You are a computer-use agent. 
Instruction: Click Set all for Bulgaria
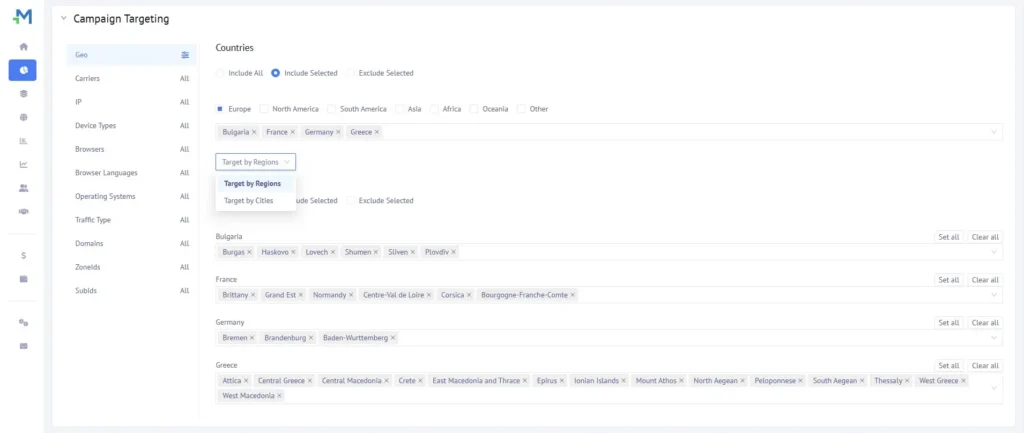coord(948,237)
